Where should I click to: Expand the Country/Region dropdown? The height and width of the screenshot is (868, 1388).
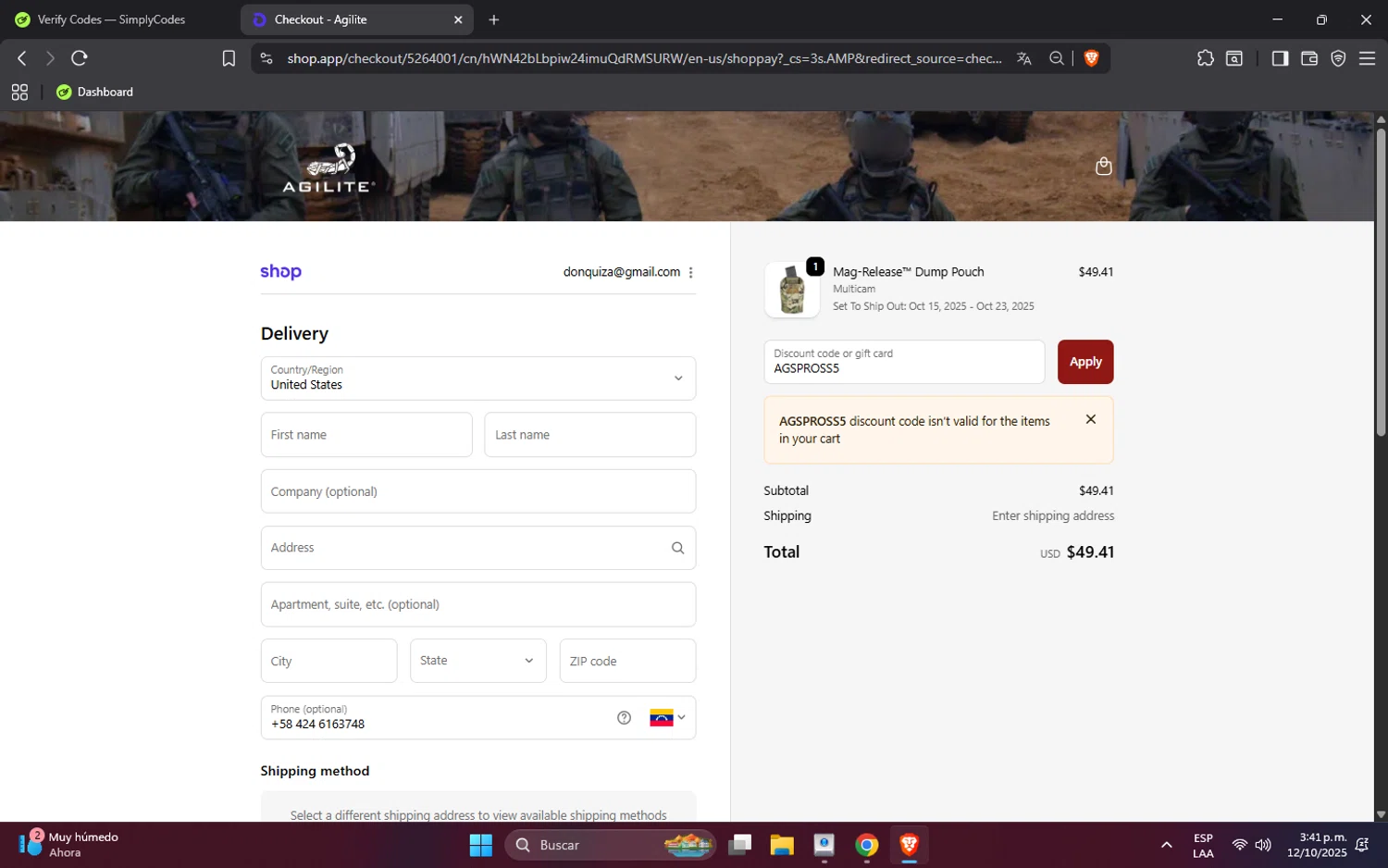(478, 378)
